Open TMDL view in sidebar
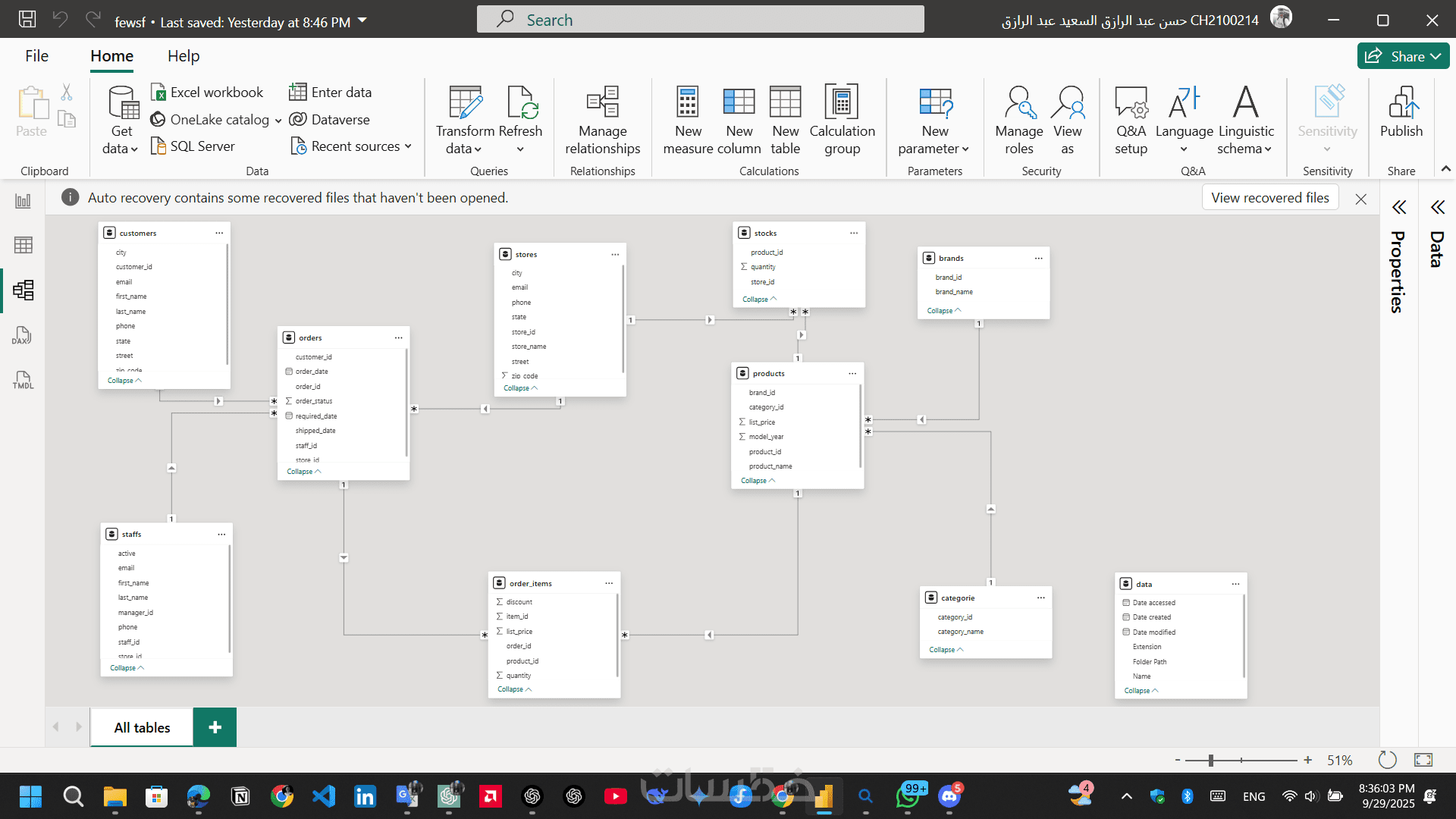This screenshot has height=819, width=1456. 23,380
